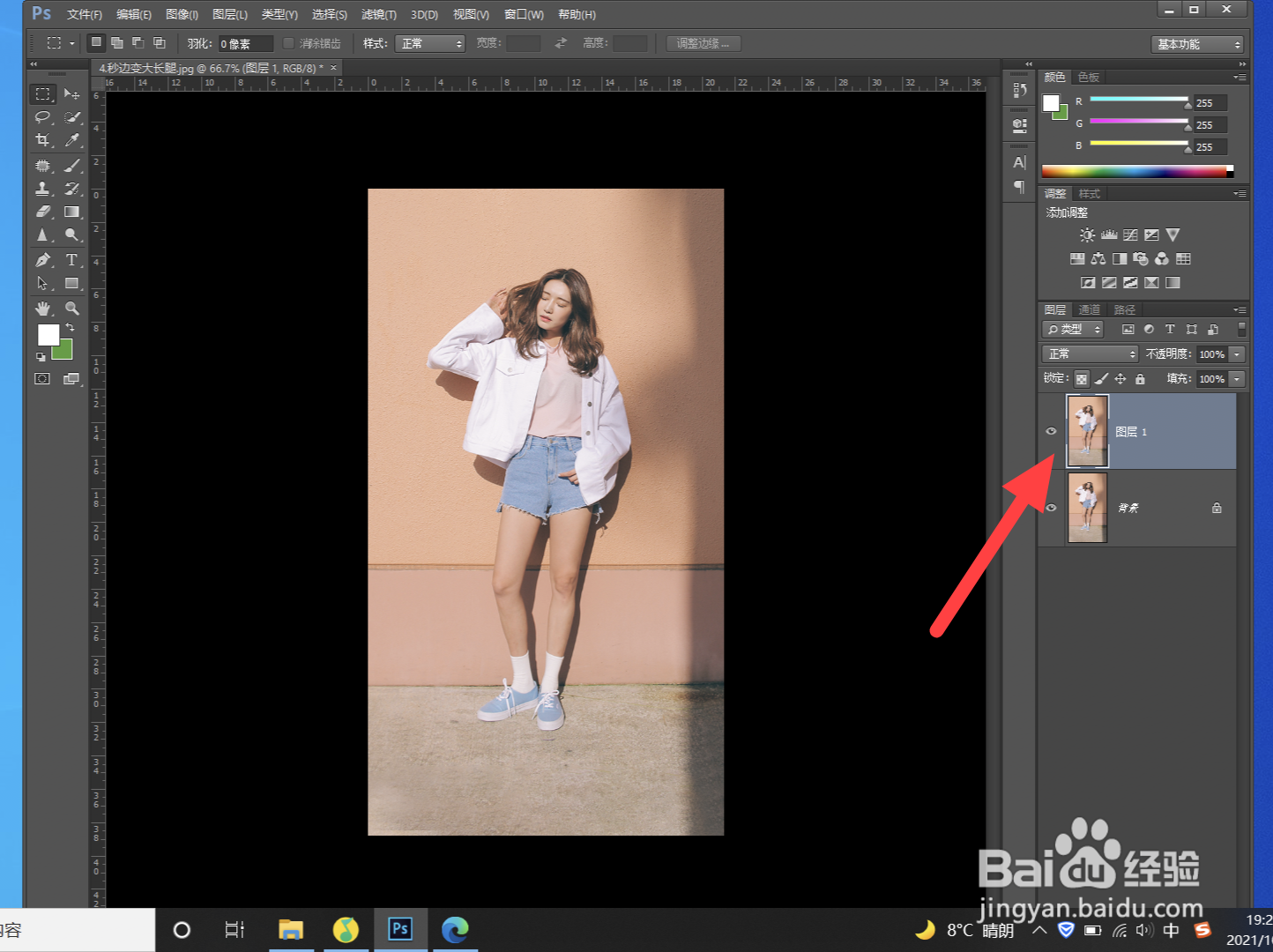The image size is (1273, 952).
Task: Open the 填充 fill dropdown arrow
Action: click(1237, 379)
